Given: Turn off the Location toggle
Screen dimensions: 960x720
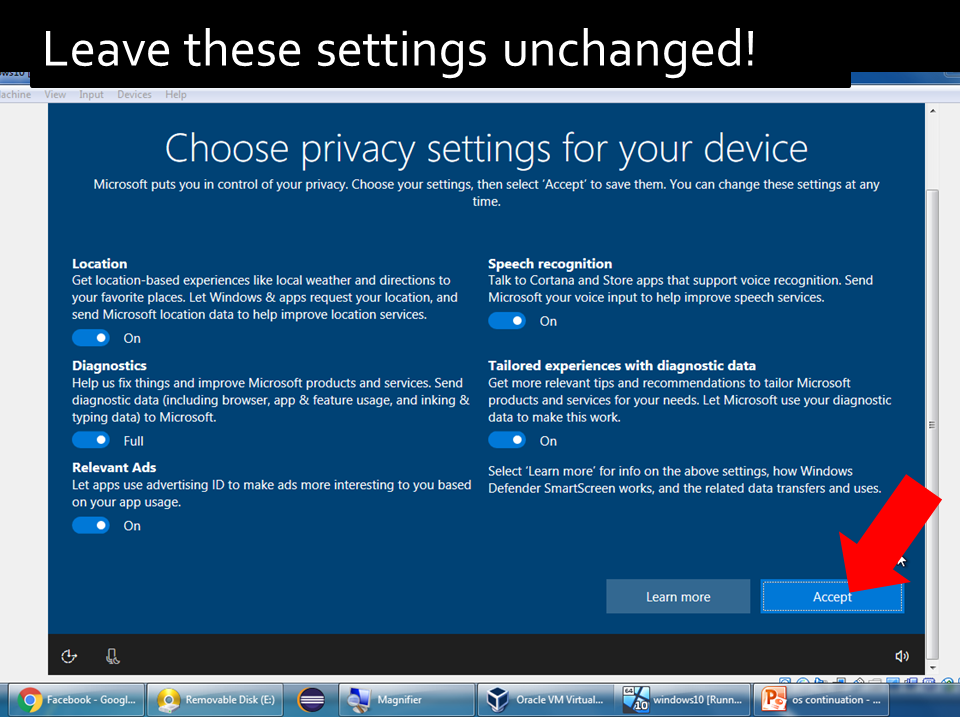Looking at the screenshot, I should 90,337.
